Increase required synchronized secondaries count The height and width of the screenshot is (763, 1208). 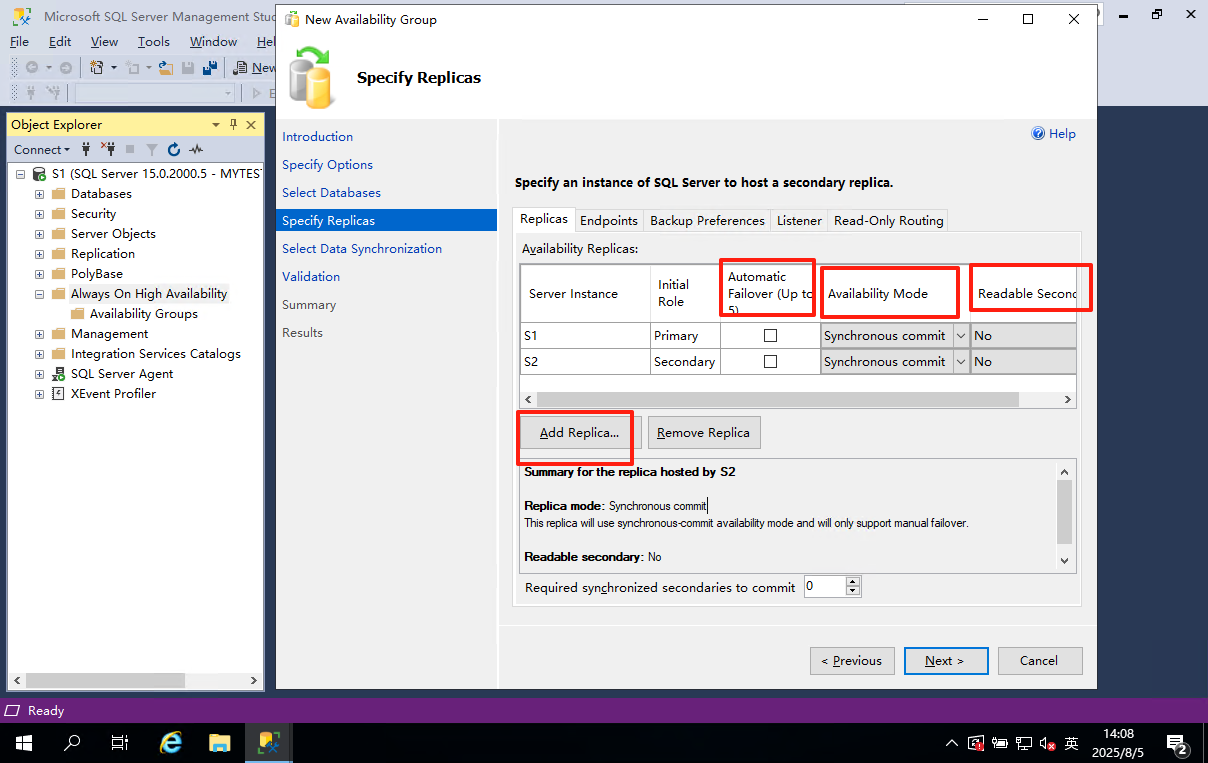tap(853, 582)
